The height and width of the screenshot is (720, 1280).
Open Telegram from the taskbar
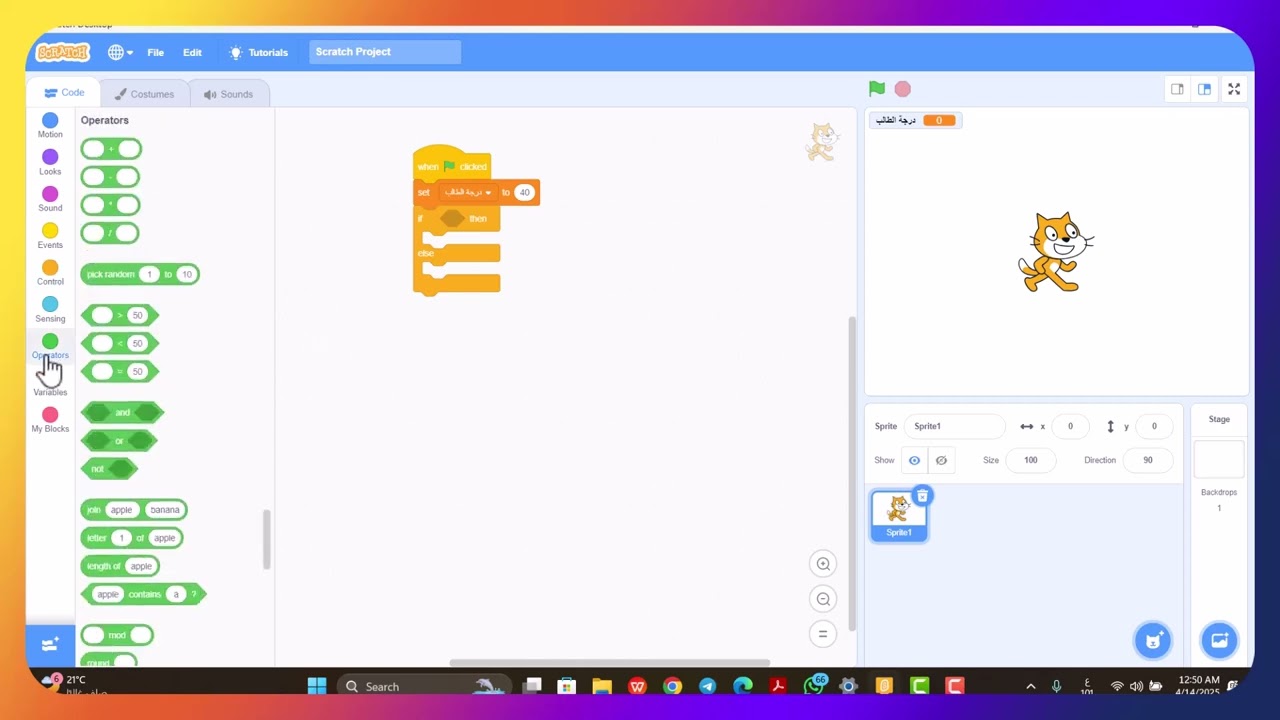(x=707, y=686)
